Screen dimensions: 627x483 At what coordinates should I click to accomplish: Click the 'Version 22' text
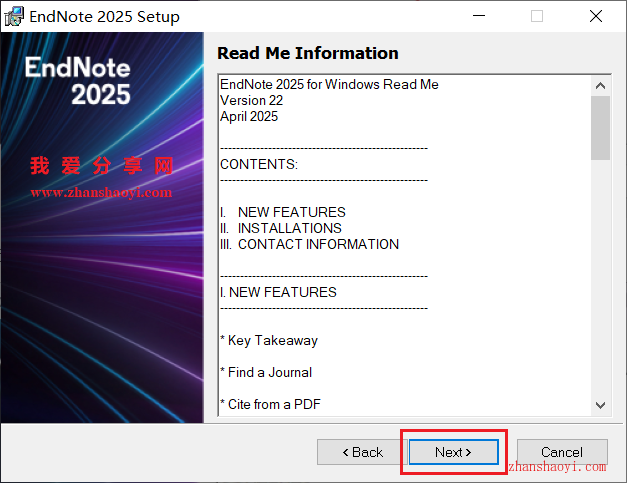tap(252, 100)
